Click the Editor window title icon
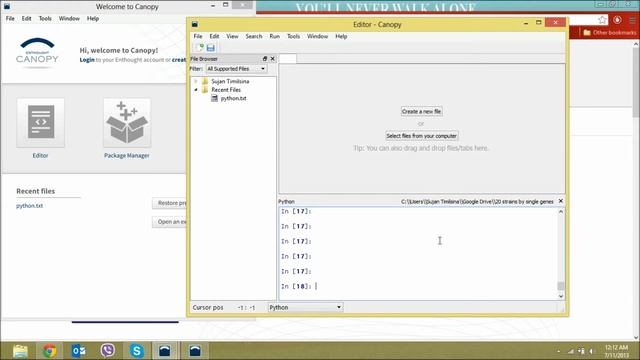The width and height of the screenshot is (640, 360). click(195, 24)
